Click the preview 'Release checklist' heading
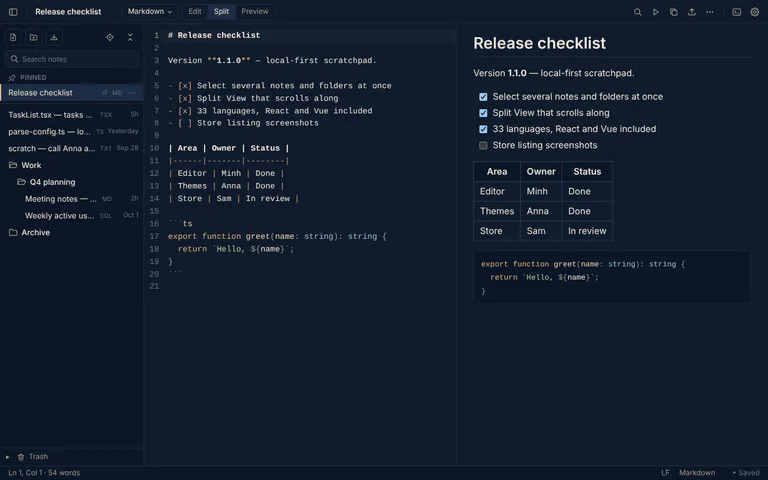Image resolution: width=768 pixels, height=480 pixels. point(539,43)
